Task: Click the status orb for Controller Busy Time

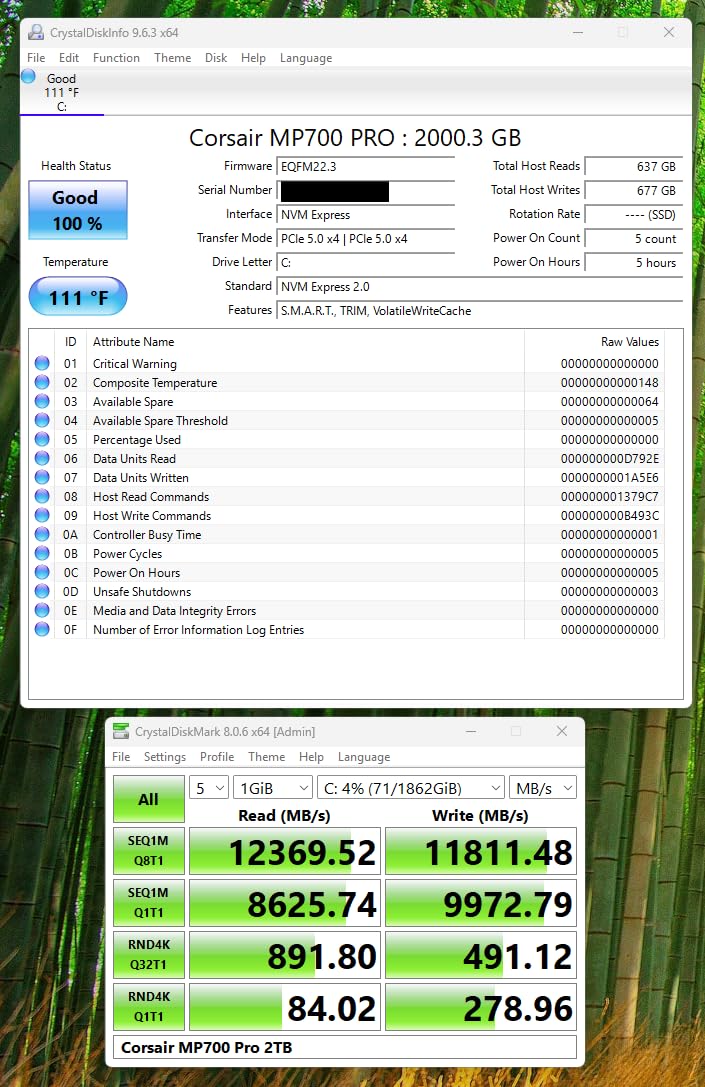Action: (x=42, y=534)
